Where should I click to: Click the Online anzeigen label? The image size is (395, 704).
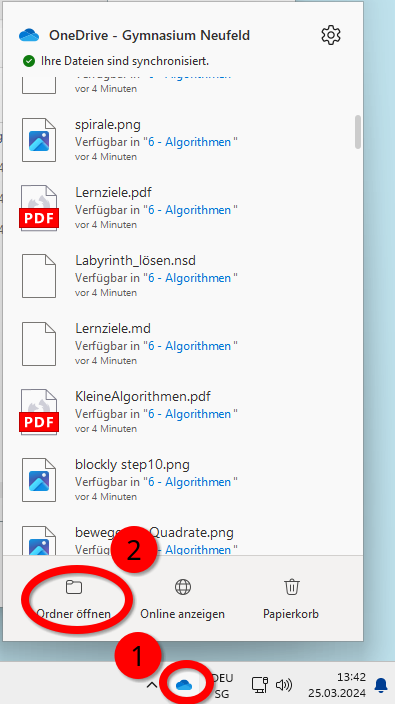coord(182,614)
